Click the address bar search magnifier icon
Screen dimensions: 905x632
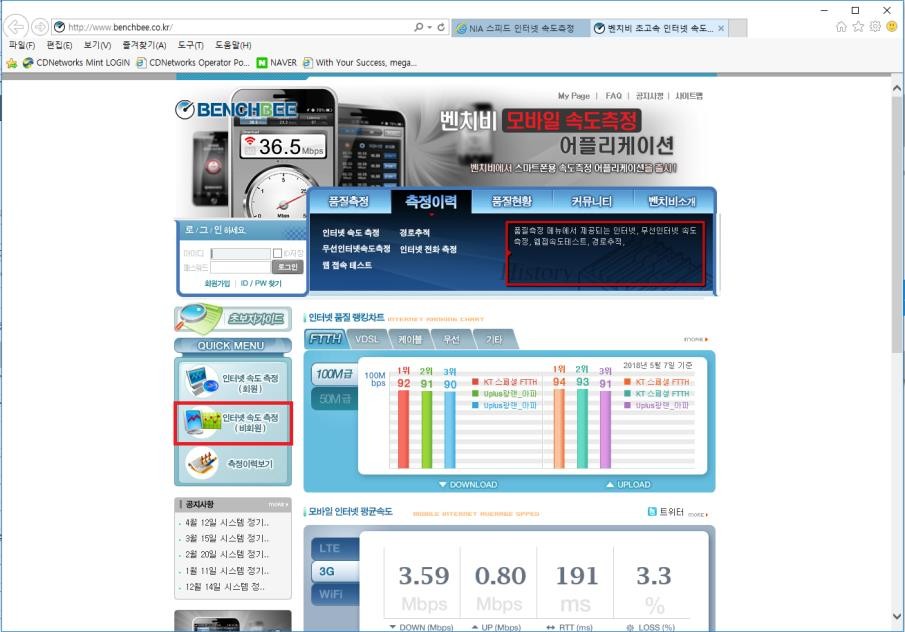[418, 27]
